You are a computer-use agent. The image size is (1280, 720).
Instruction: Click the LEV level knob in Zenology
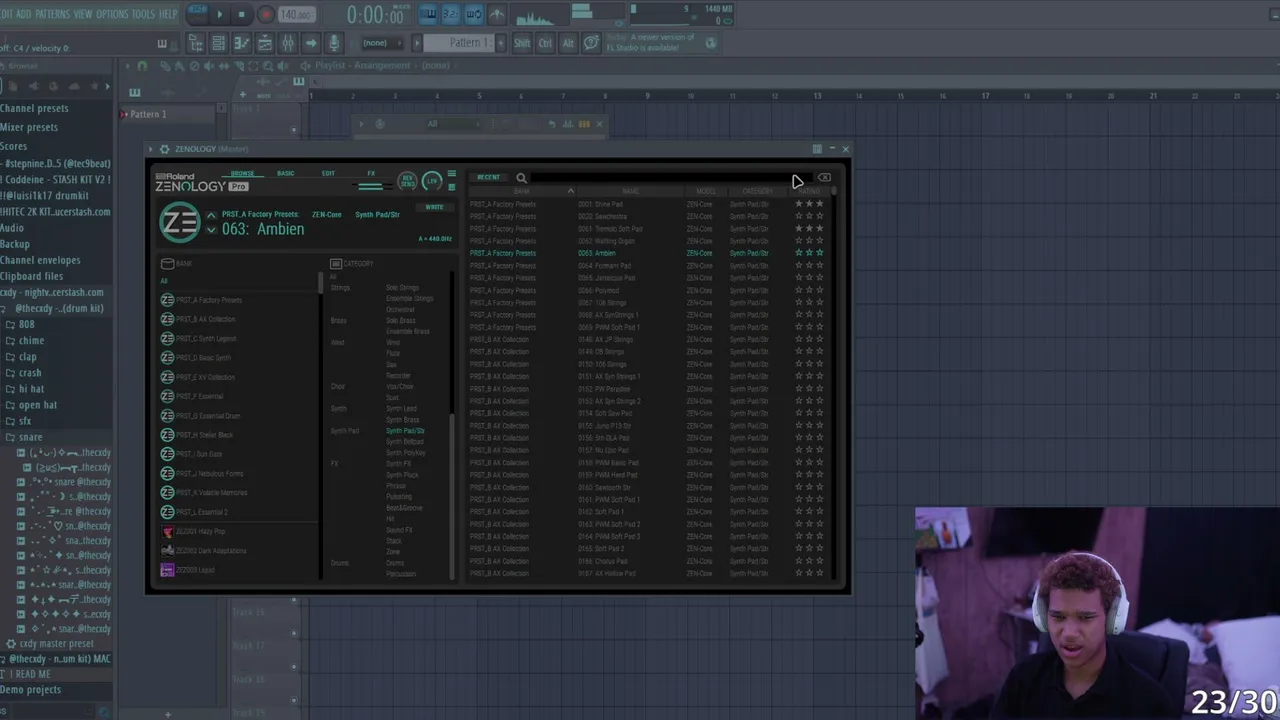[x=431, y=181]
